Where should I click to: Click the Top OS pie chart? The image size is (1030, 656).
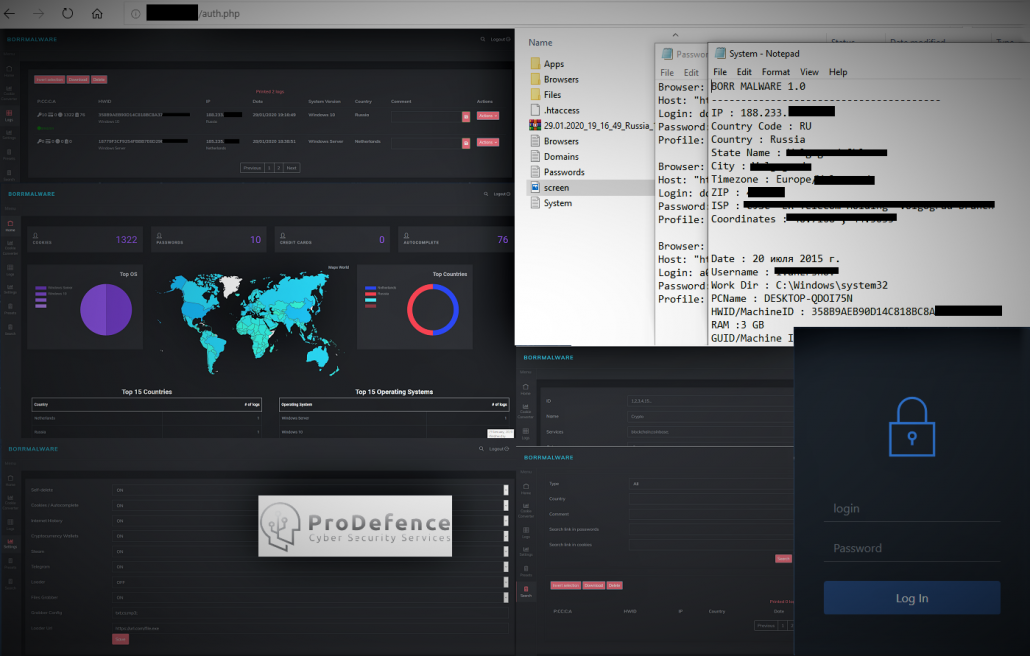[x=106, y=309]
